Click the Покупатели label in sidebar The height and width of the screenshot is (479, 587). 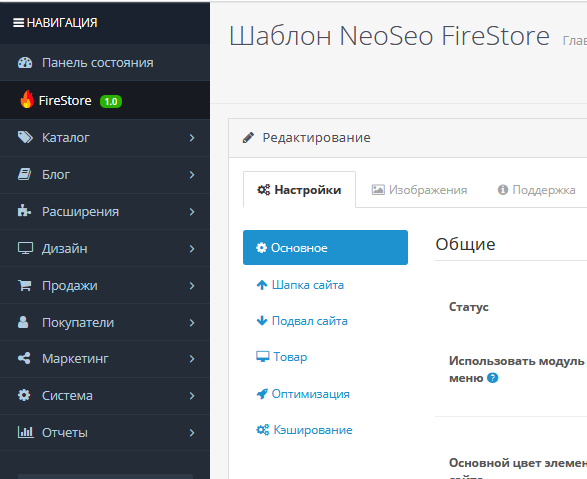(78, 323)
